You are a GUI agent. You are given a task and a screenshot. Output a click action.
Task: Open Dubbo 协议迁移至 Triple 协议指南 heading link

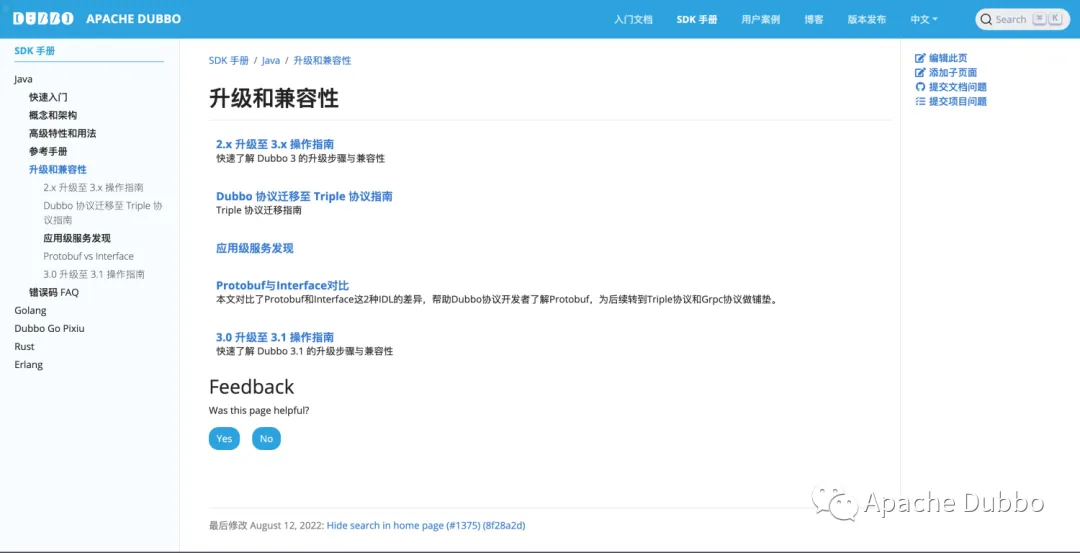(x=304, y=196)
